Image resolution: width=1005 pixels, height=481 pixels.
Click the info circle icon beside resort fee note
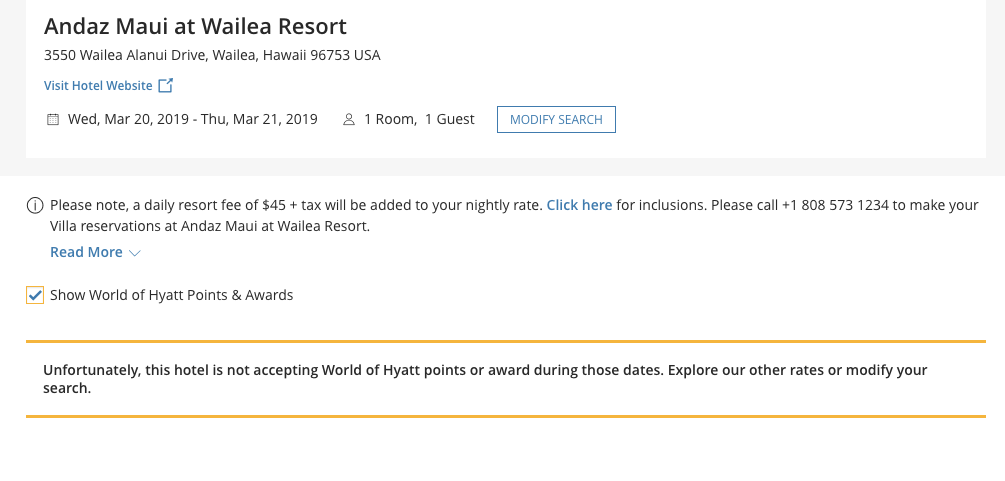click(x=35, y=205)
